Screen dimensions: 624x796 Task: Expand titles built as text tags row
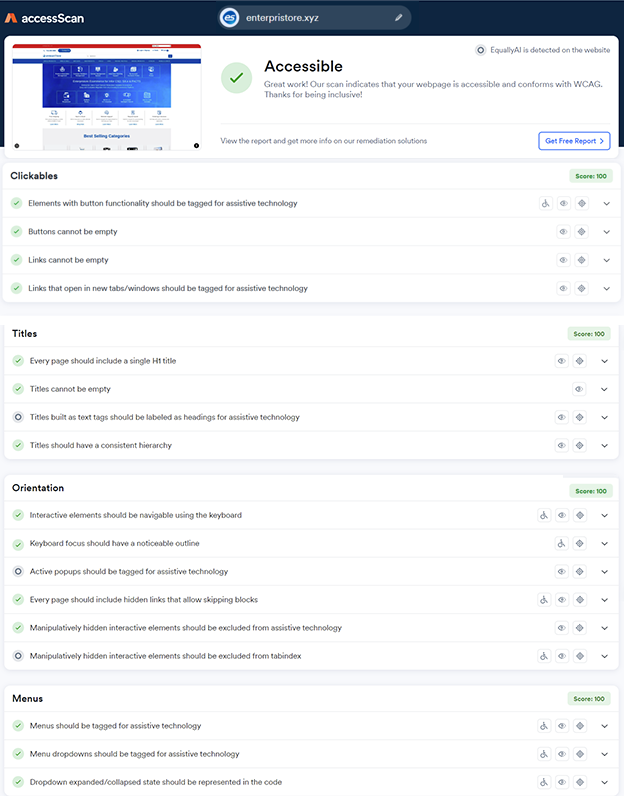pyautogui.click(x=604, y=417)
